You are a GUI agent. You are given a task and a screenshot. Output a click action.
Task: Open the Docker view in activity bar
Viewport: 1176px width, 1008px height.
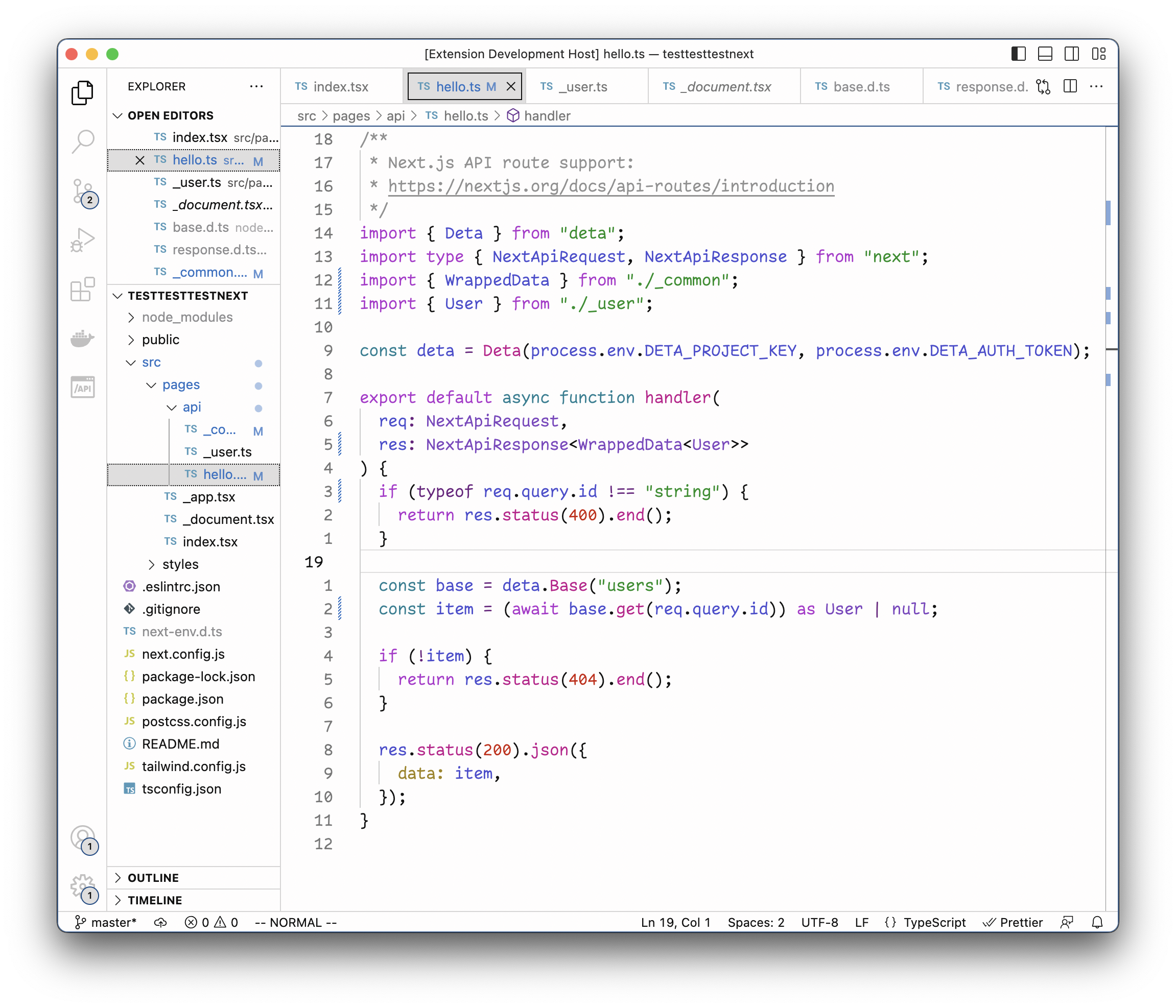coord(83,338)
